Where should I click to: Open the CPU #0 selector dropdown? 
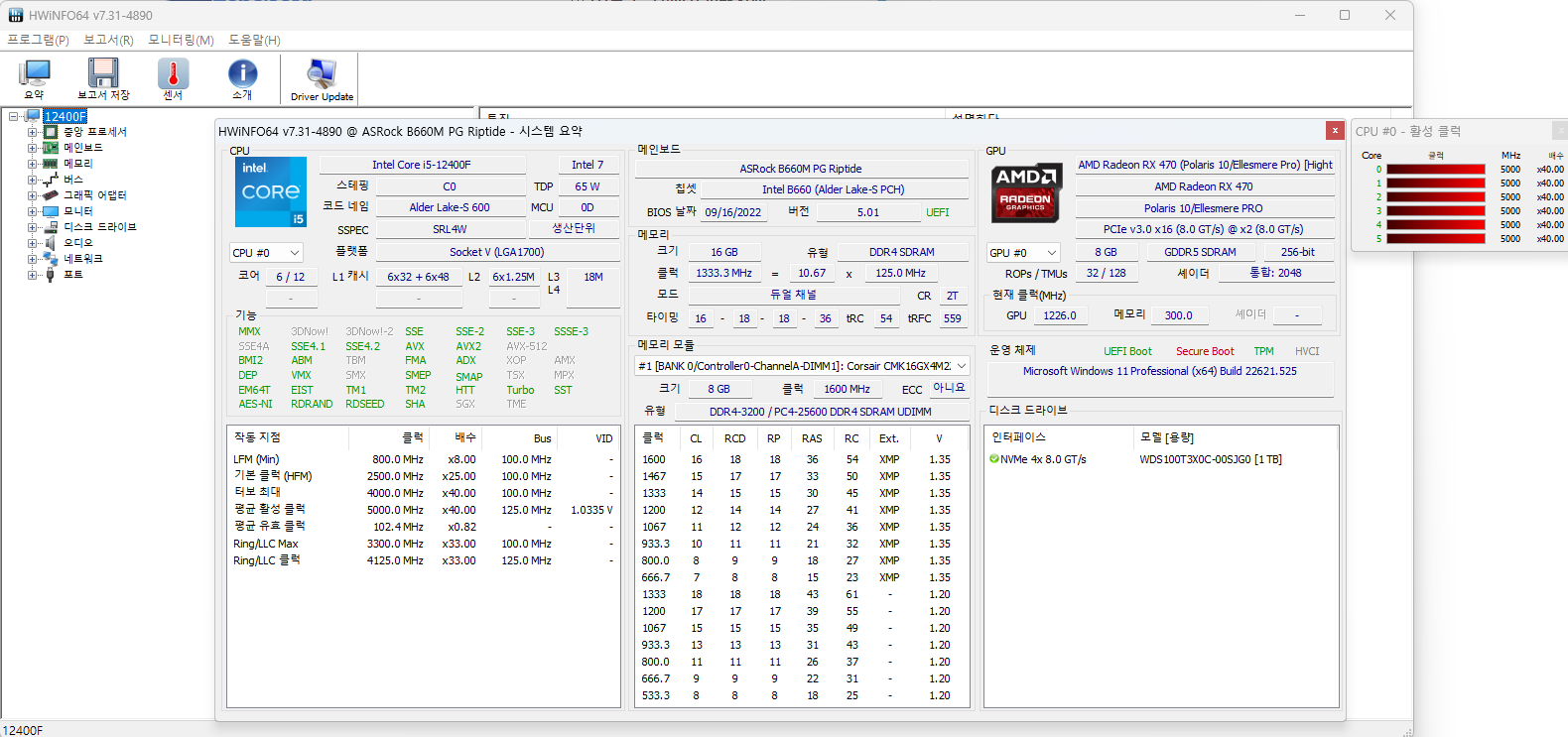click(x=266, y=253)
